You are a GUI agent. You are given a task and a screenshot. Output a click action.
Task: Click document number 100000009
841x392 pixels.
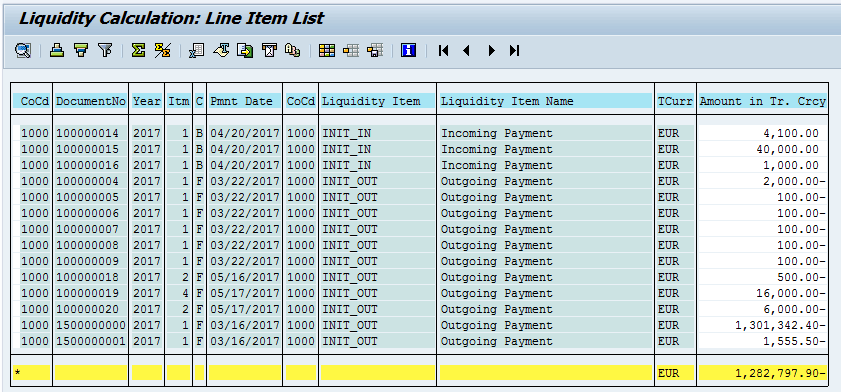coord(87,261)
